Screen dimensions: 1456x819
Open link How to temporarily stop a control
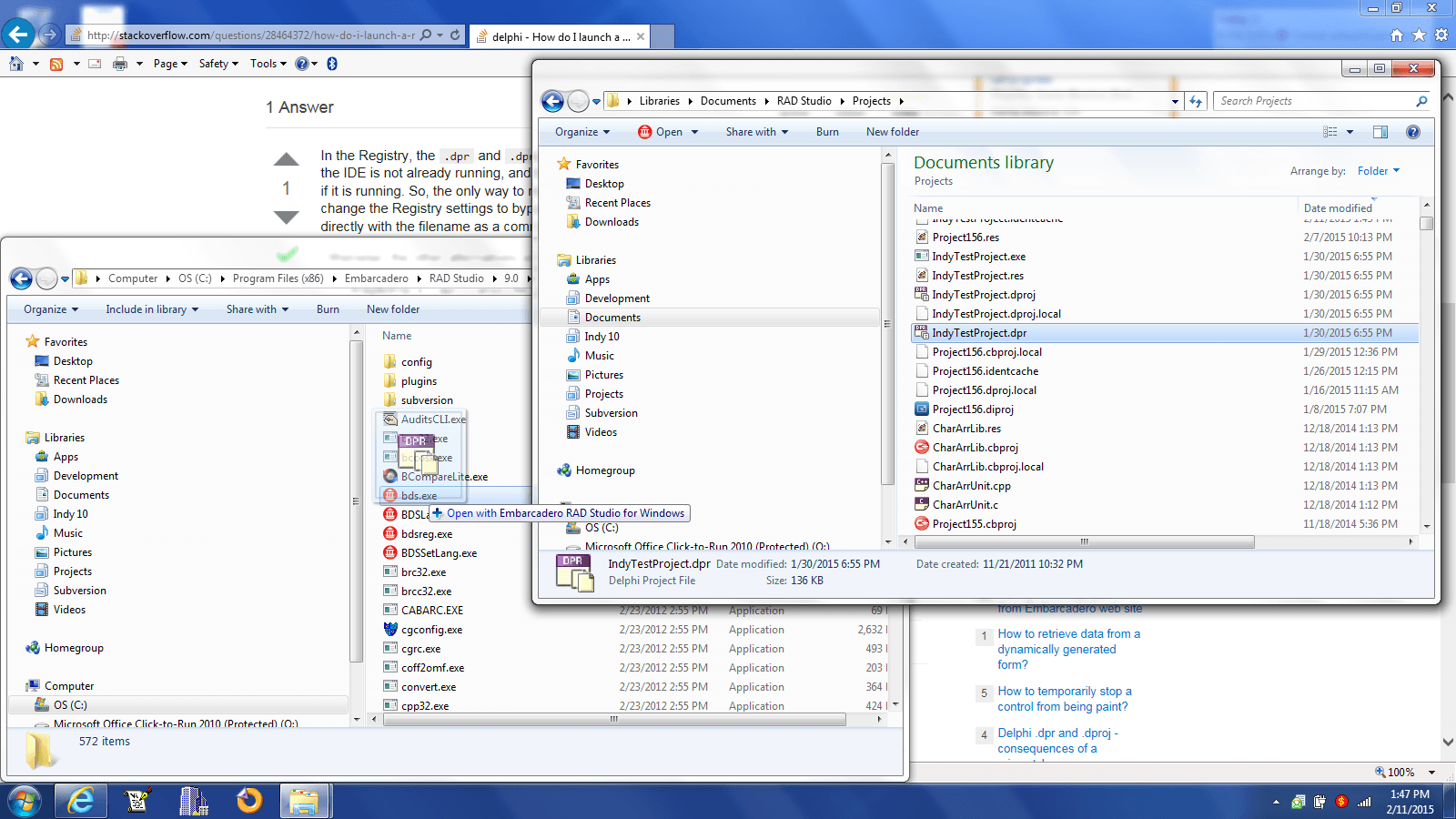pyautogui.click(x=1065, y=699)
